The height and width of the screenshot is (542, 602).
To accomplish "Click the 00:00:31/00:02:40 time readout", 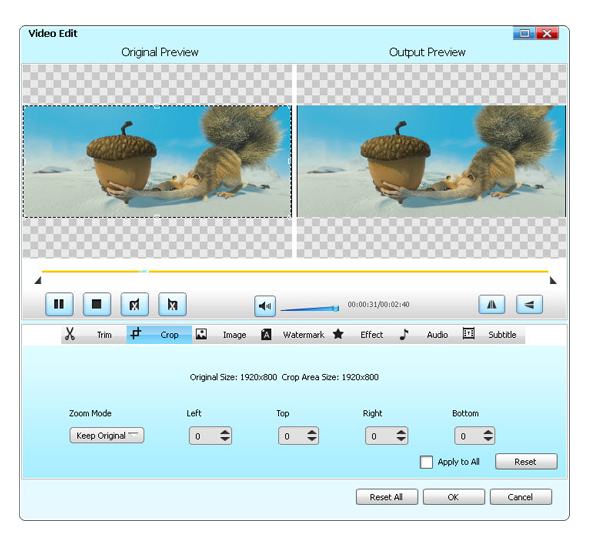I will coord(379,304).
